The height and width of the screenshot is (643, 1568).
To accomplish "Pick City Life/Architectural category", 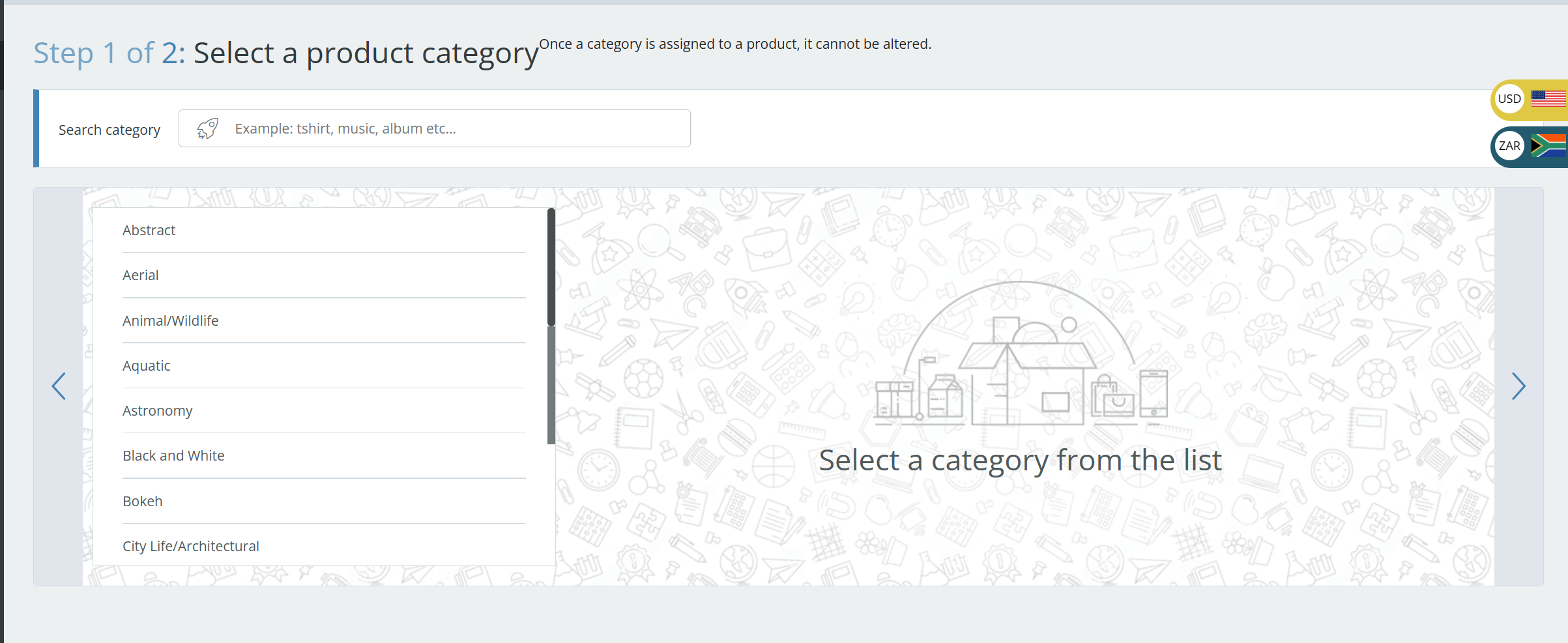I will 324,546.
